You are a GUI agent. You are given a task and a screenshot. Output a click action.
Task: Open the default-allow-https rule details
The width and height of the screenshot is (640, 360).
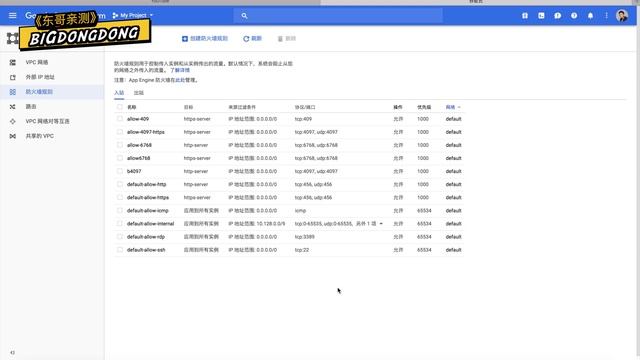(x=148, y=198)
